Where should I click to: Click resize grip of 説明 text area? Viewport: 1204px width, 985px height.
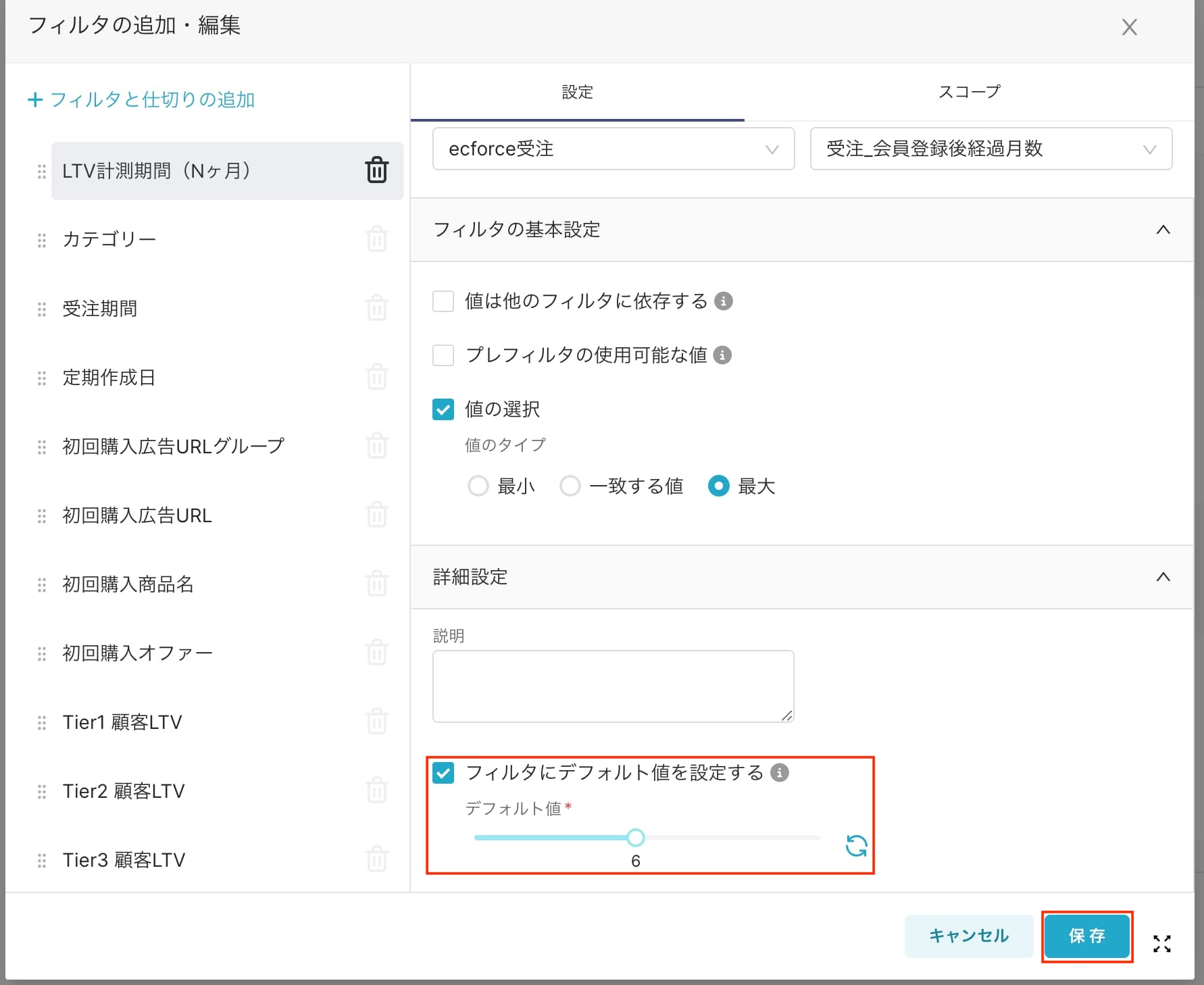[x=787, y=715]
